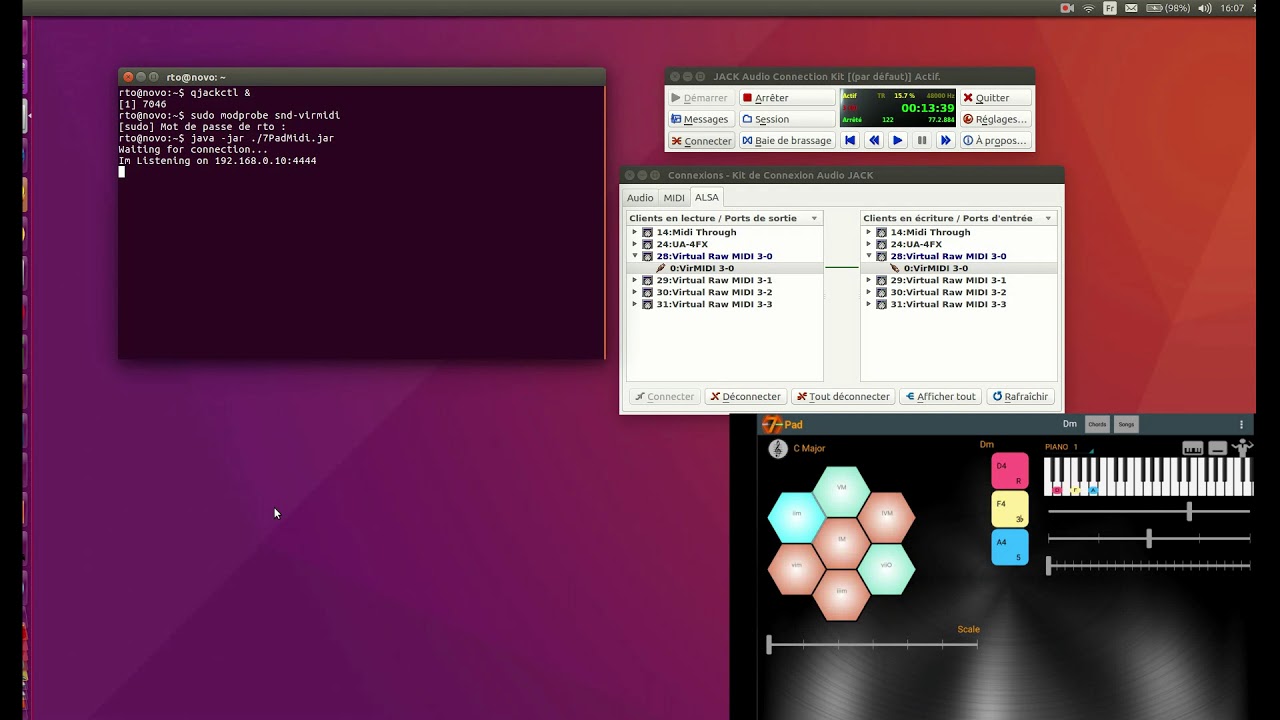Click JACK transport fast-forward button
This screenshot has height=720, width=1280.
coord(945,141)
